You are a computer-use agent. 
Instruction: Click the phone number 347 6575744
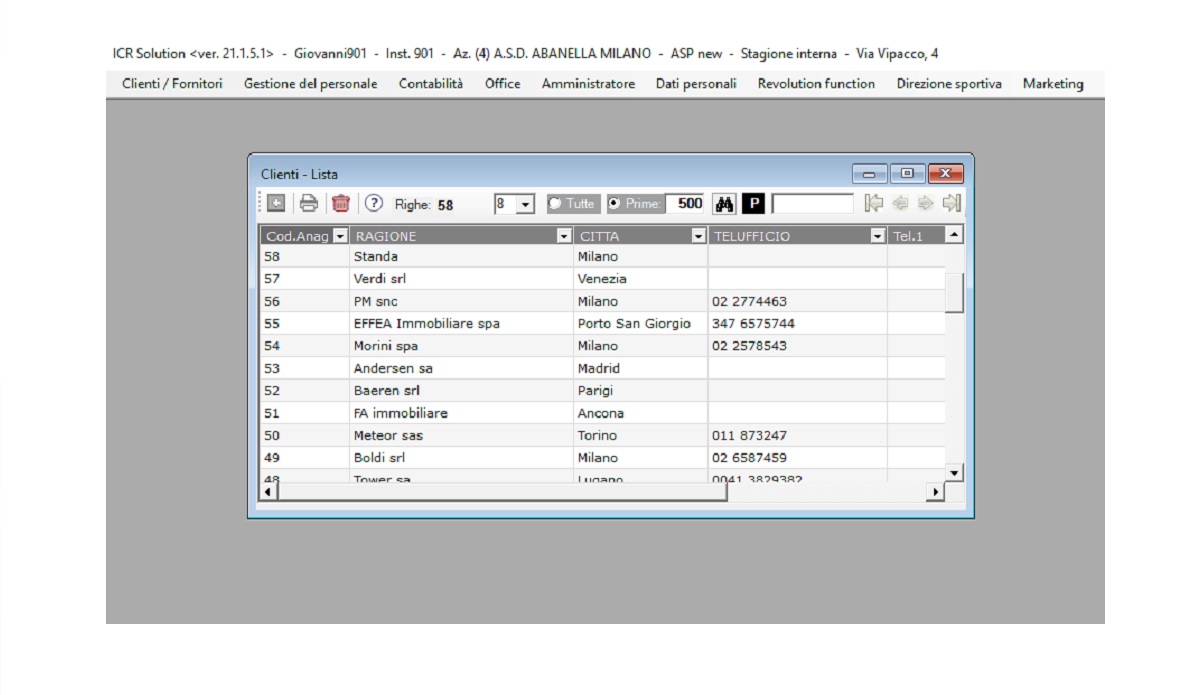pyautogui.click(x=754, y=324)
